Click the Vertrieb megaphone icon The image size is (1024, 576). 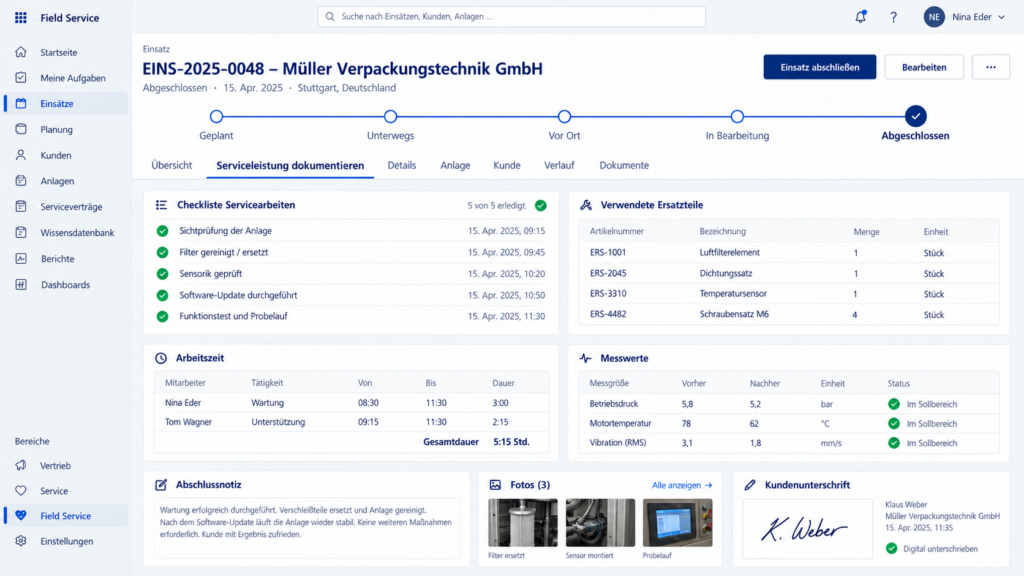point(21,466)
